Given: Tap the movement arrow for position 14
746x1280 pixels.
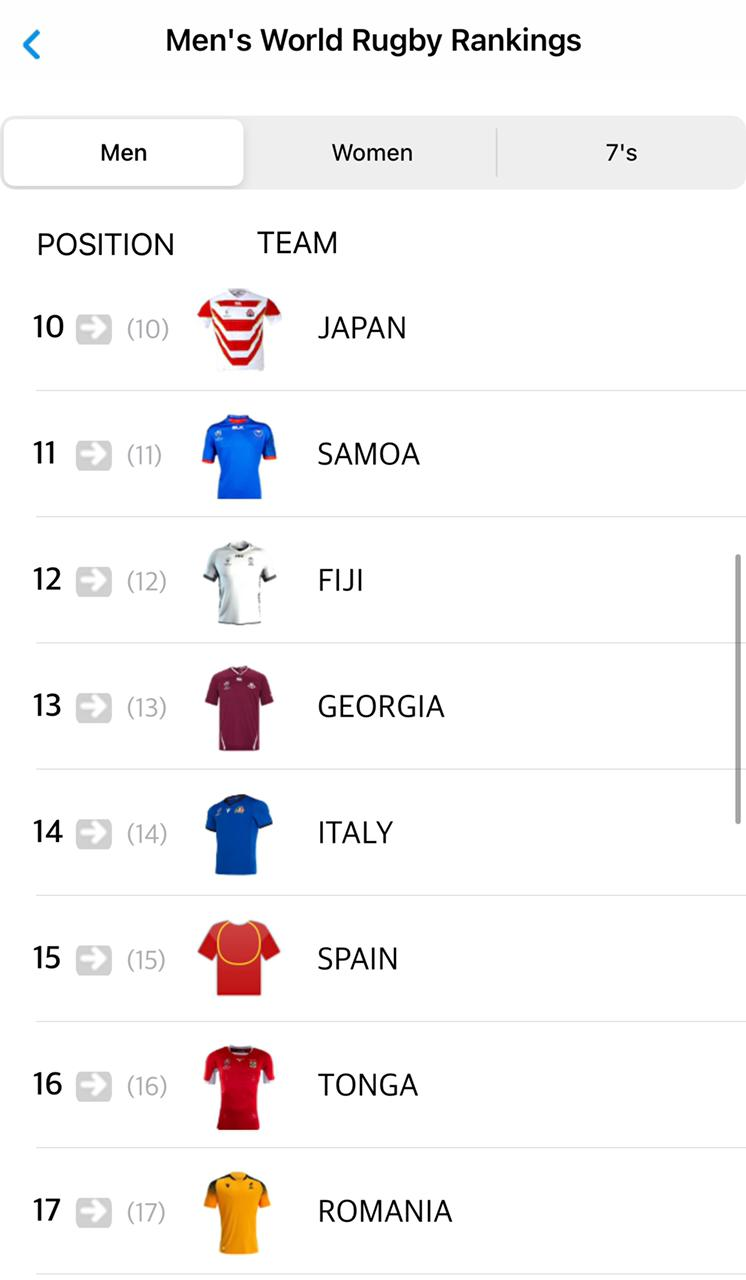Looking at the screenshot, I should [94, 833].
